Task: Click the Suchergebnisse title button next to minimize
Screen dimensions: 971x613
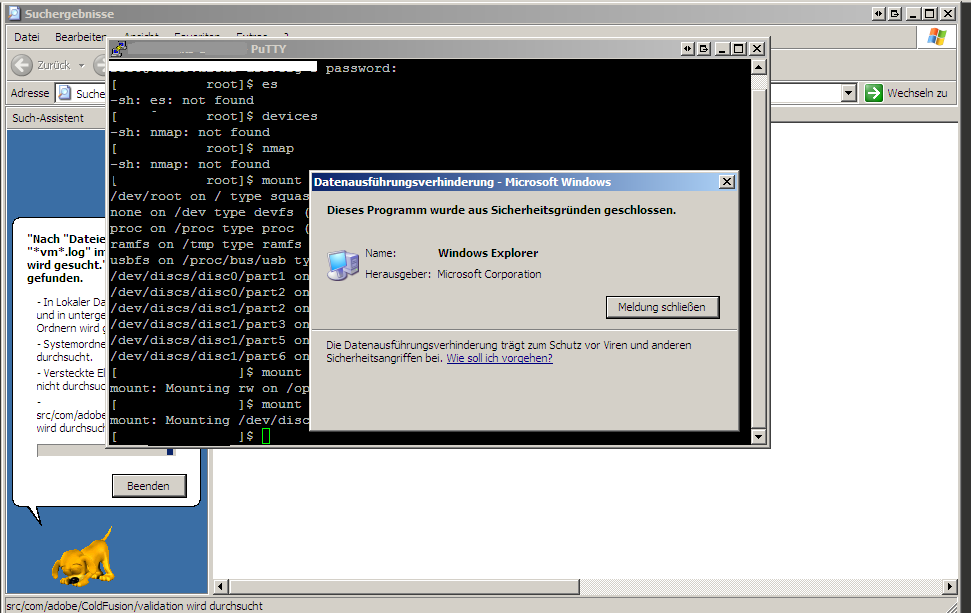Action: pyautogui.click(x=895, y=13)
